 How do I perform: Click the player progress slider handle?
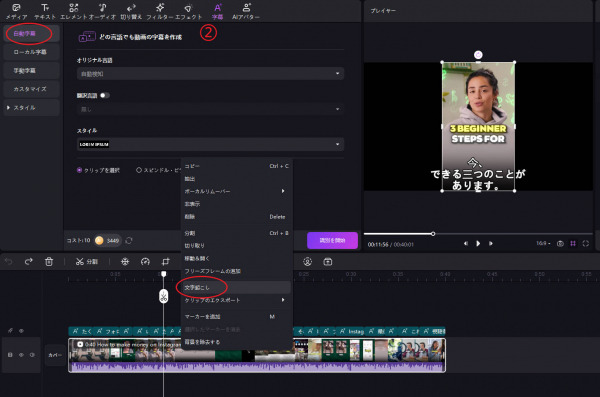(x=433, y=234)
